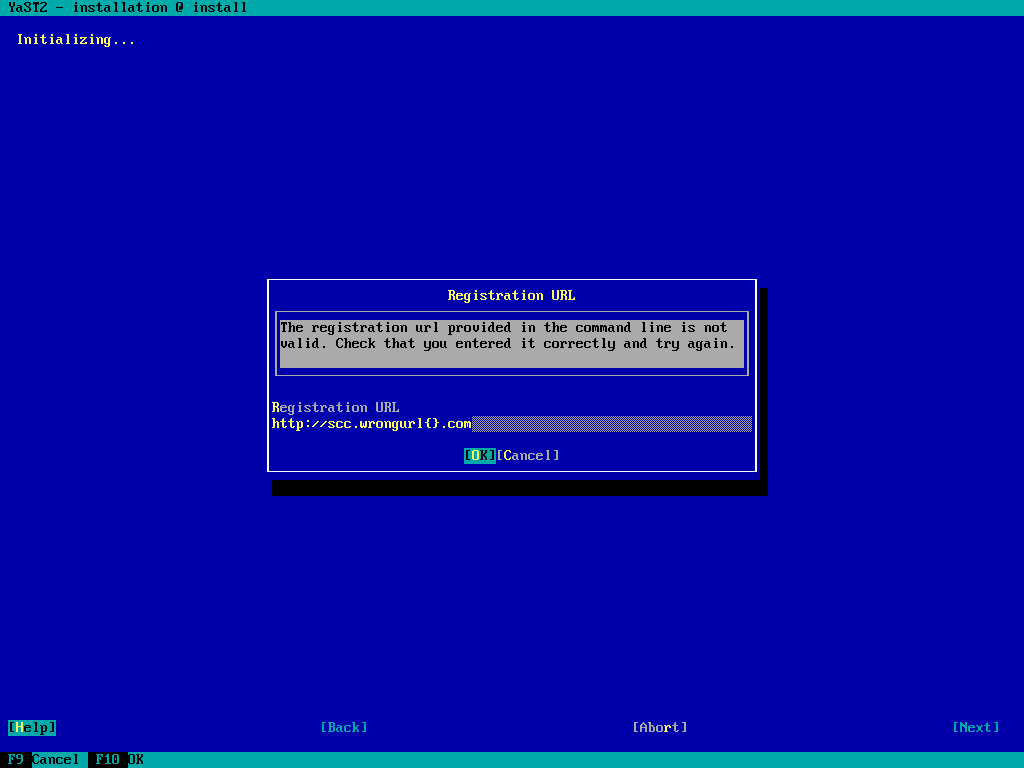Click the Registration URL dialog title
1024x768 pixels.
coord(511,295)
